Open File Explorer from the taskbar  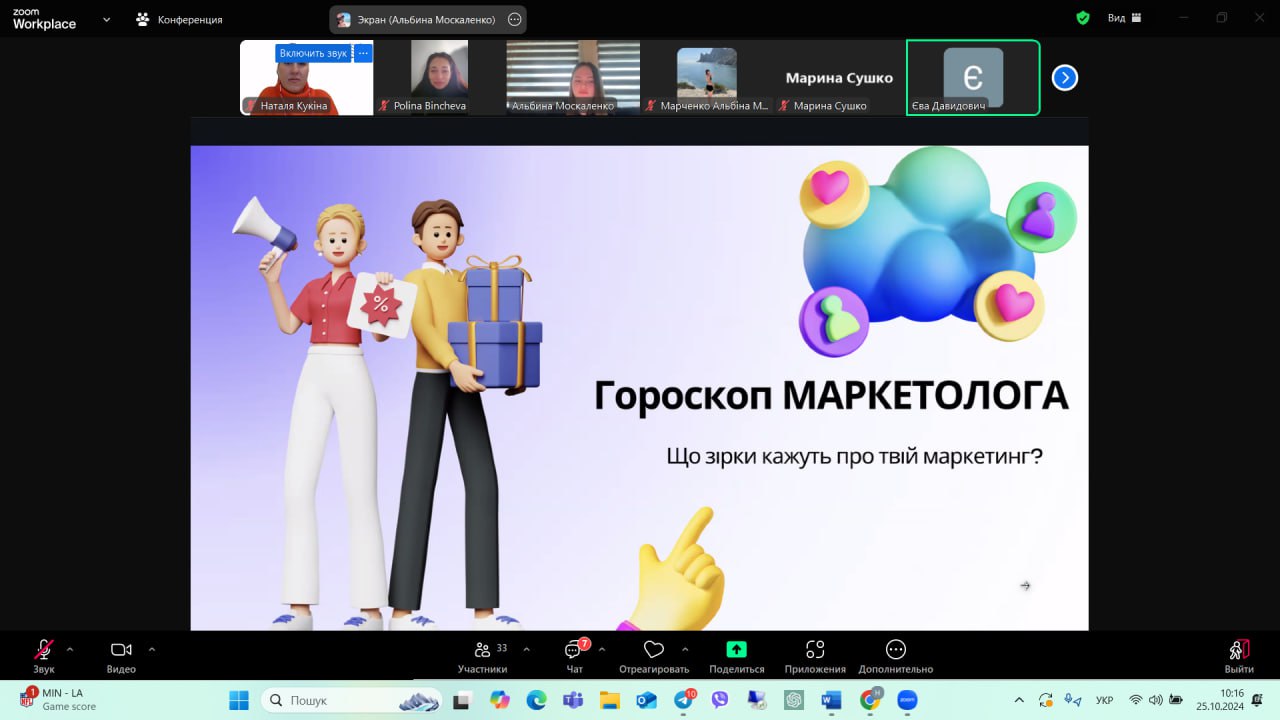610,700
